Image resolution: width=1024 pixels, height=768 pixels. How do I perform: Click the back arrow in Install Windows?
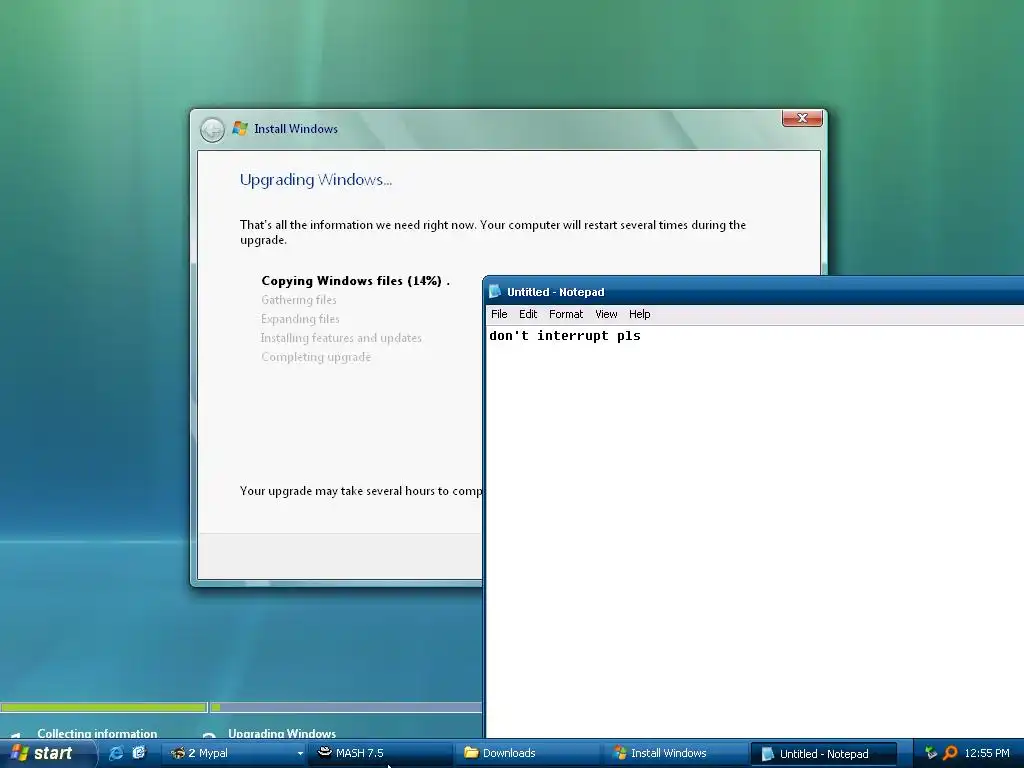click(x=212, y=129)
